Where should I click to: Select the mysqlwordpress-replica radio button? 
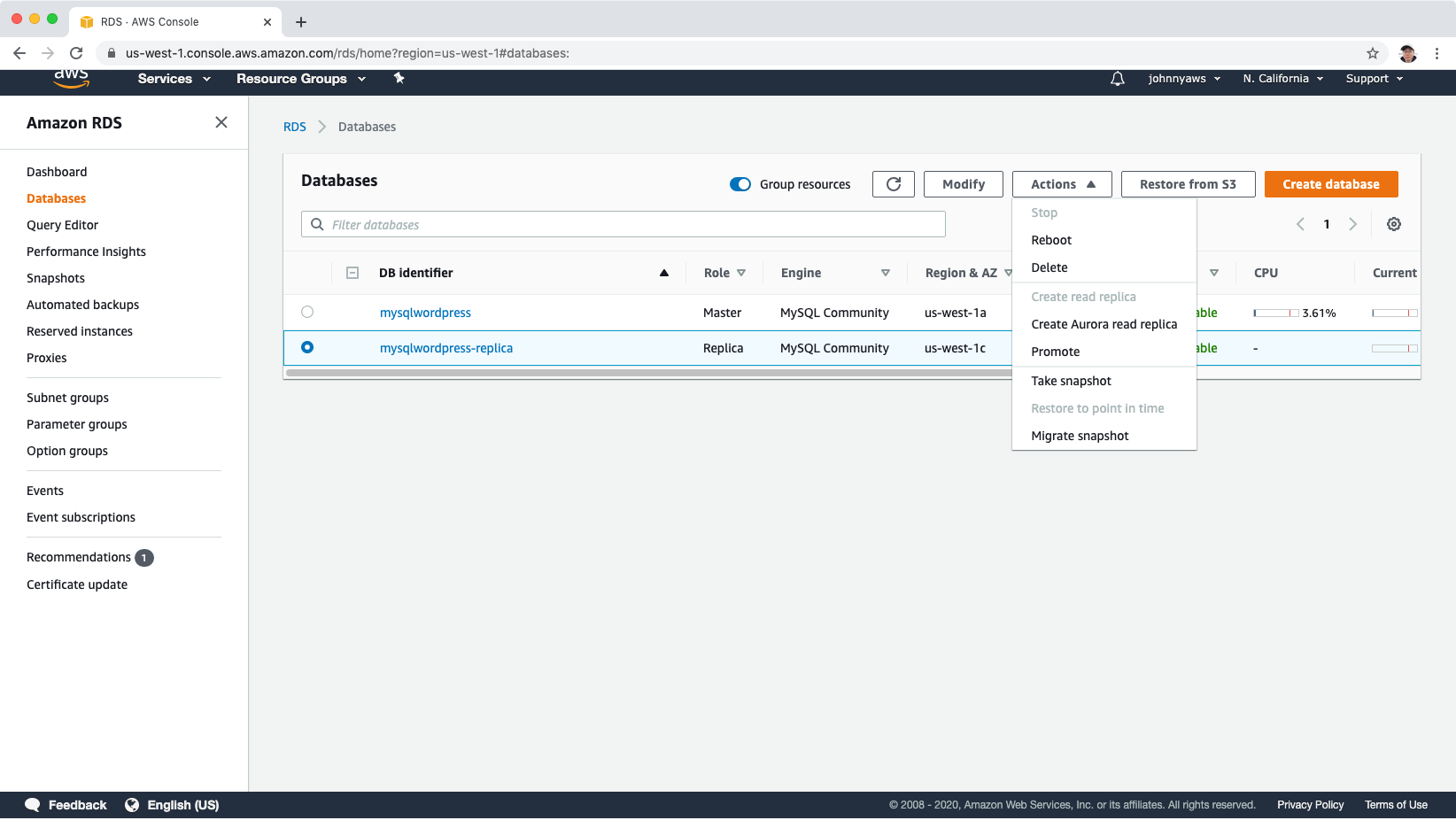[x=307, y=347]
